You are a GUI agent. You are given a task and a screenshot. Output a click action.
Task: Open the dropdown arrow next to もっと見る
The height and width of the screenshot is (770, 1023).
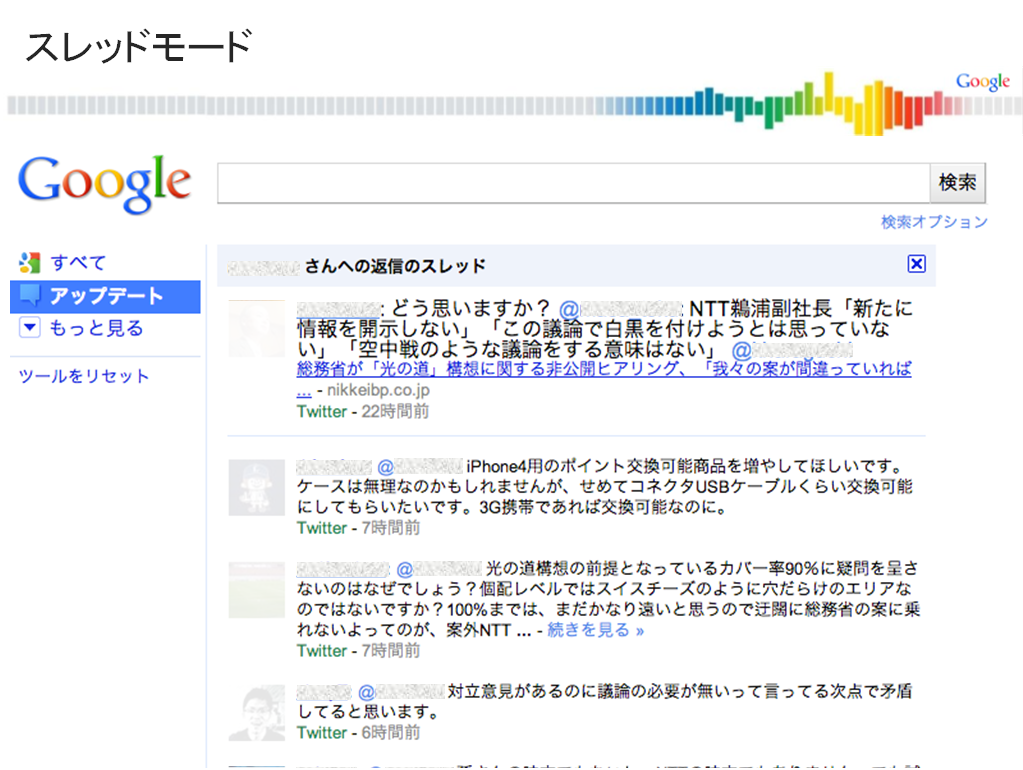[30, 328]
